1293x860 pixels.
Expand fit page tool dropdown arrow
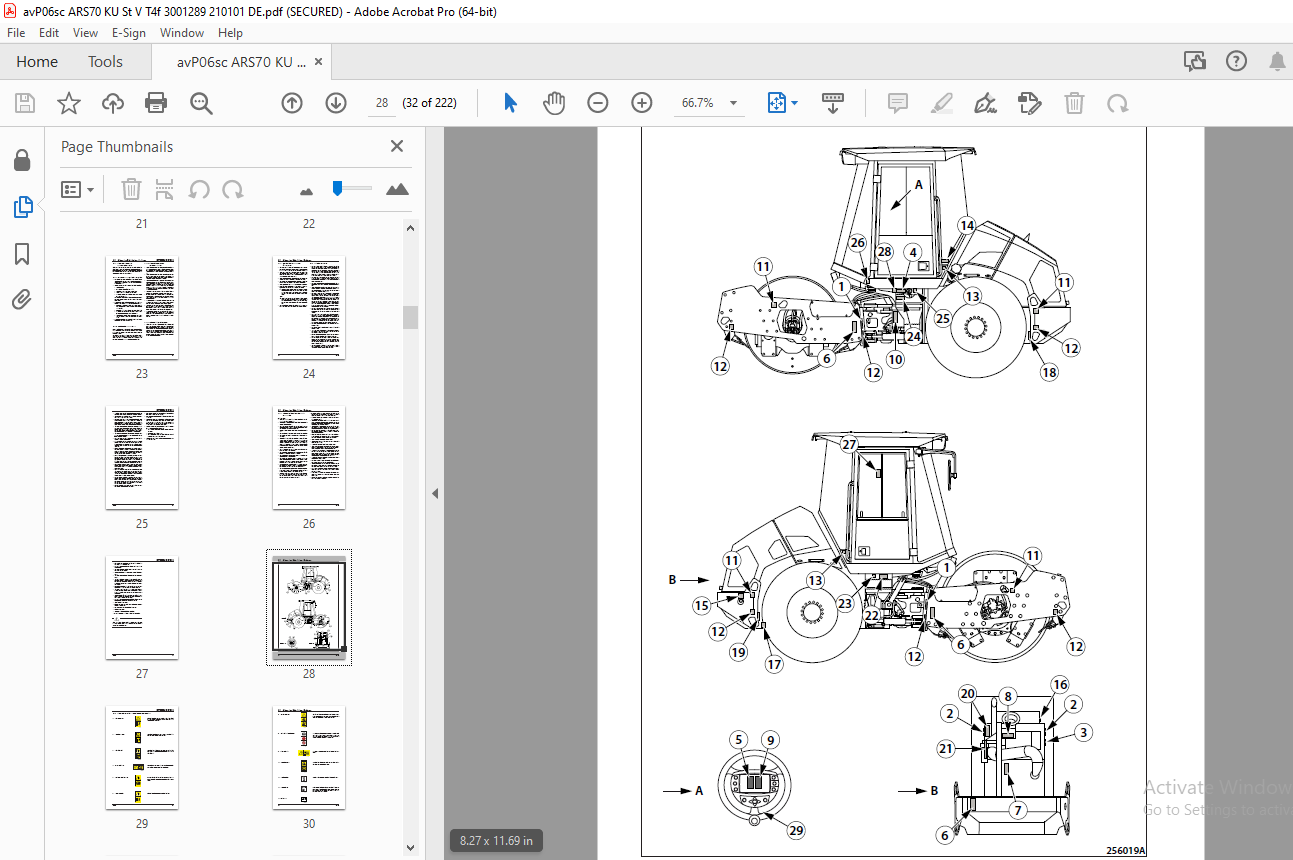pyautogui.click(x=795, y=103)
